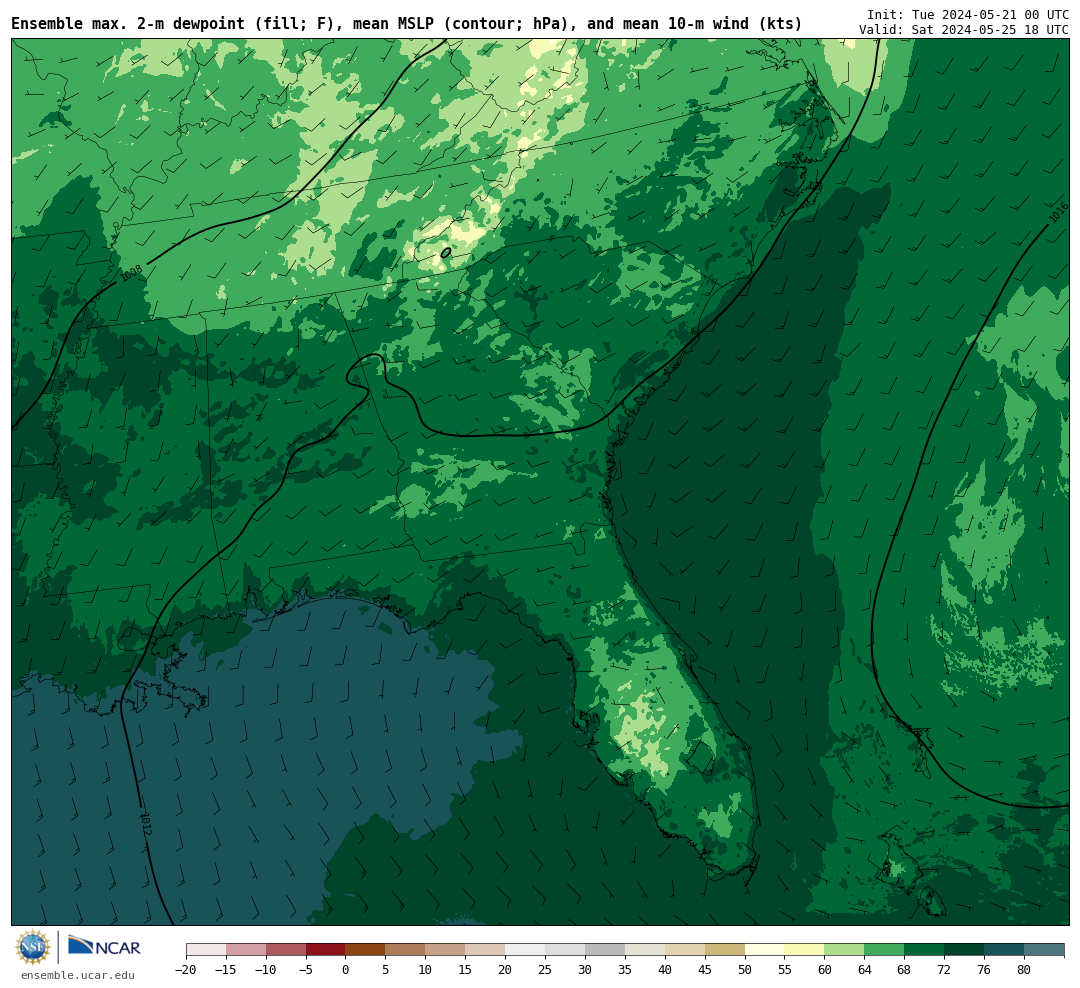This screenshot has width=1080, height=988.
Task: Click the teal swatch between 76 and 80
Action: pyautogui.click(x=1005, y=949)
